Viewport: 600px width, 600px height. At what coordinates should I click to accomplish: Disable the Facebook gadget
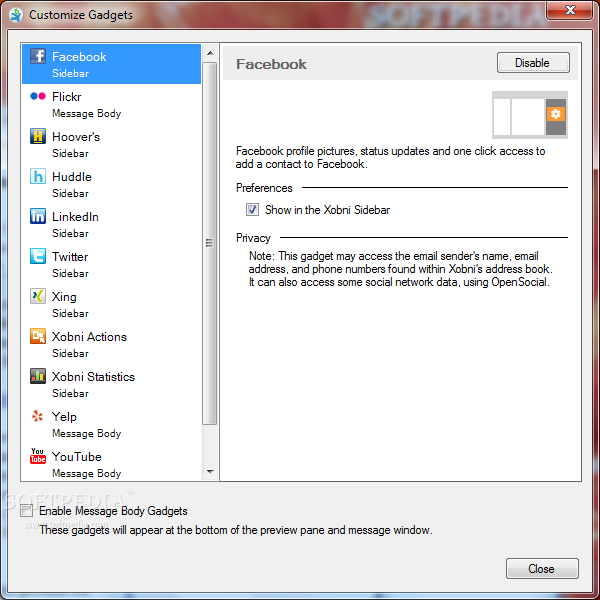(533, 63)
